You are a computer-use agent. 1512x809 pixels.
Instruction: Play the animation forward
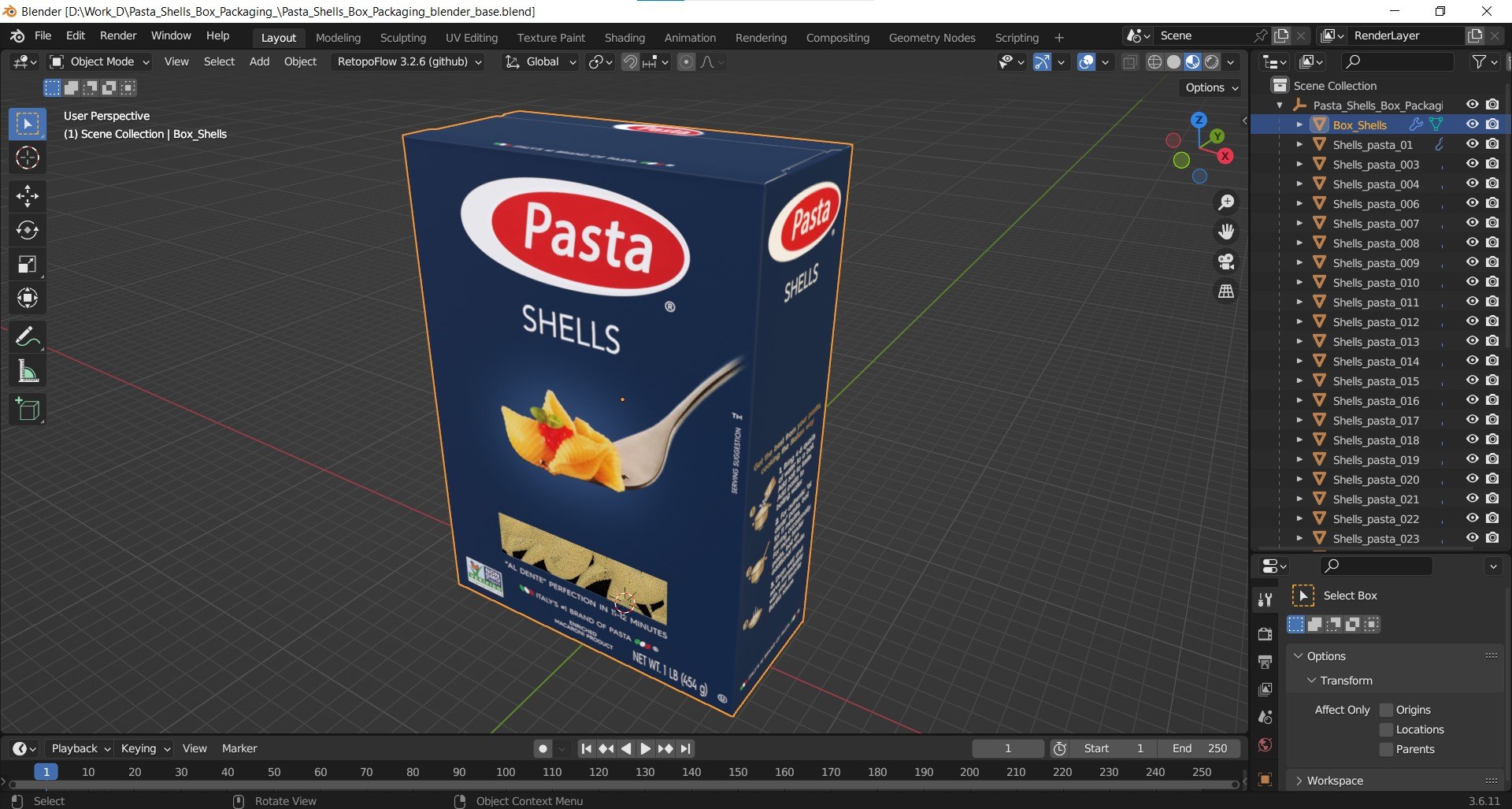[x=645, y=748]
